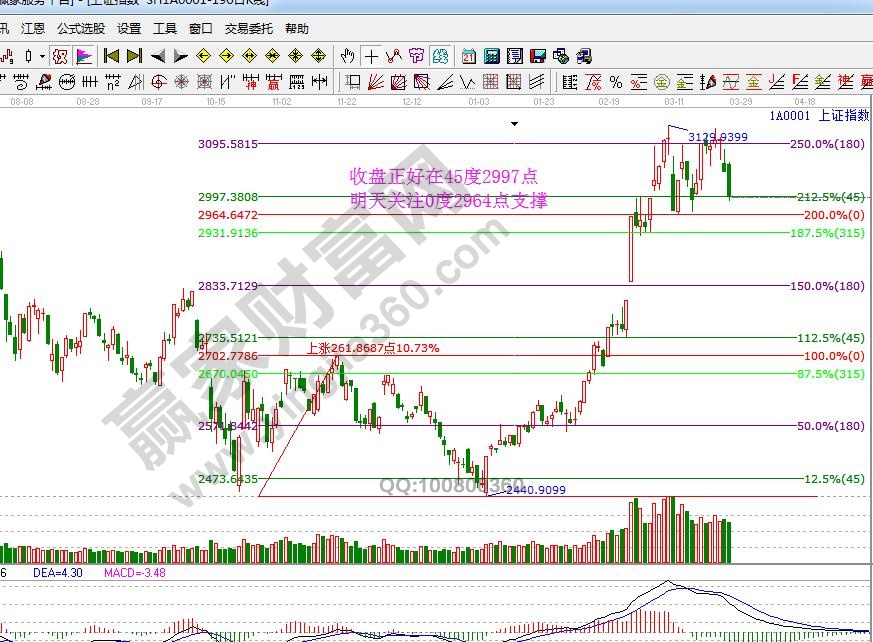Select the percent sign tool
The image size is (873, 642).
pyautogui.click(x=616, y=82)
